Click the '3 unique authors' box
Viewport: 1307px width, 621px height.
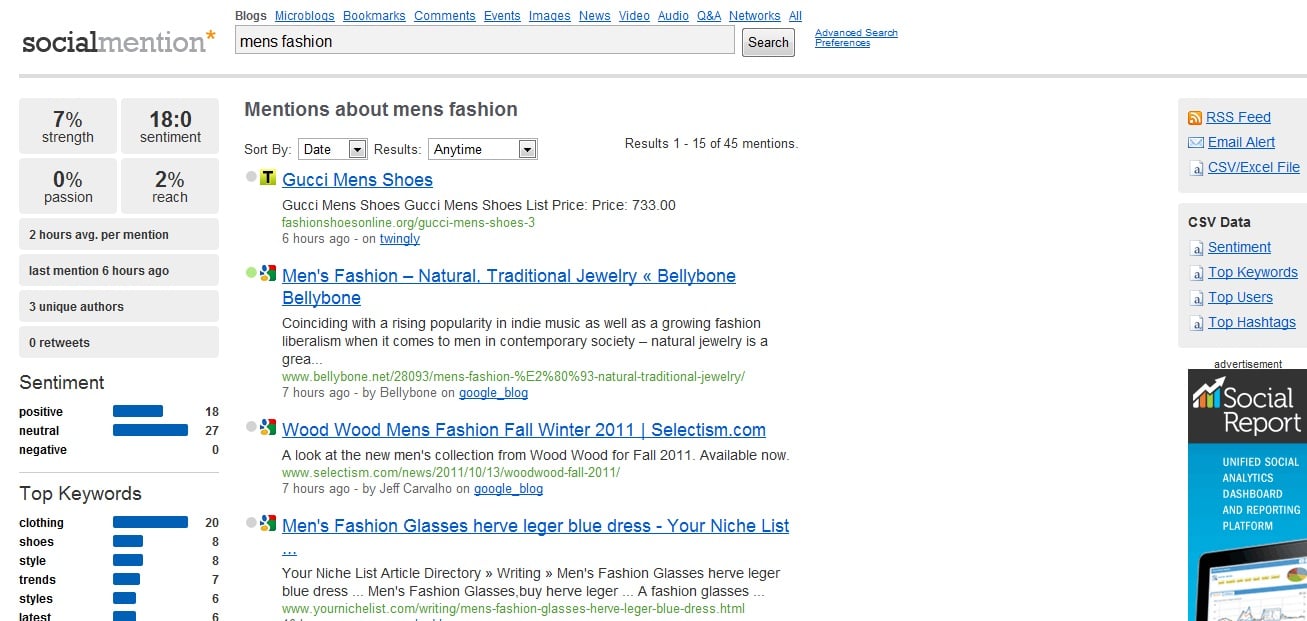(x=119, y=306)
